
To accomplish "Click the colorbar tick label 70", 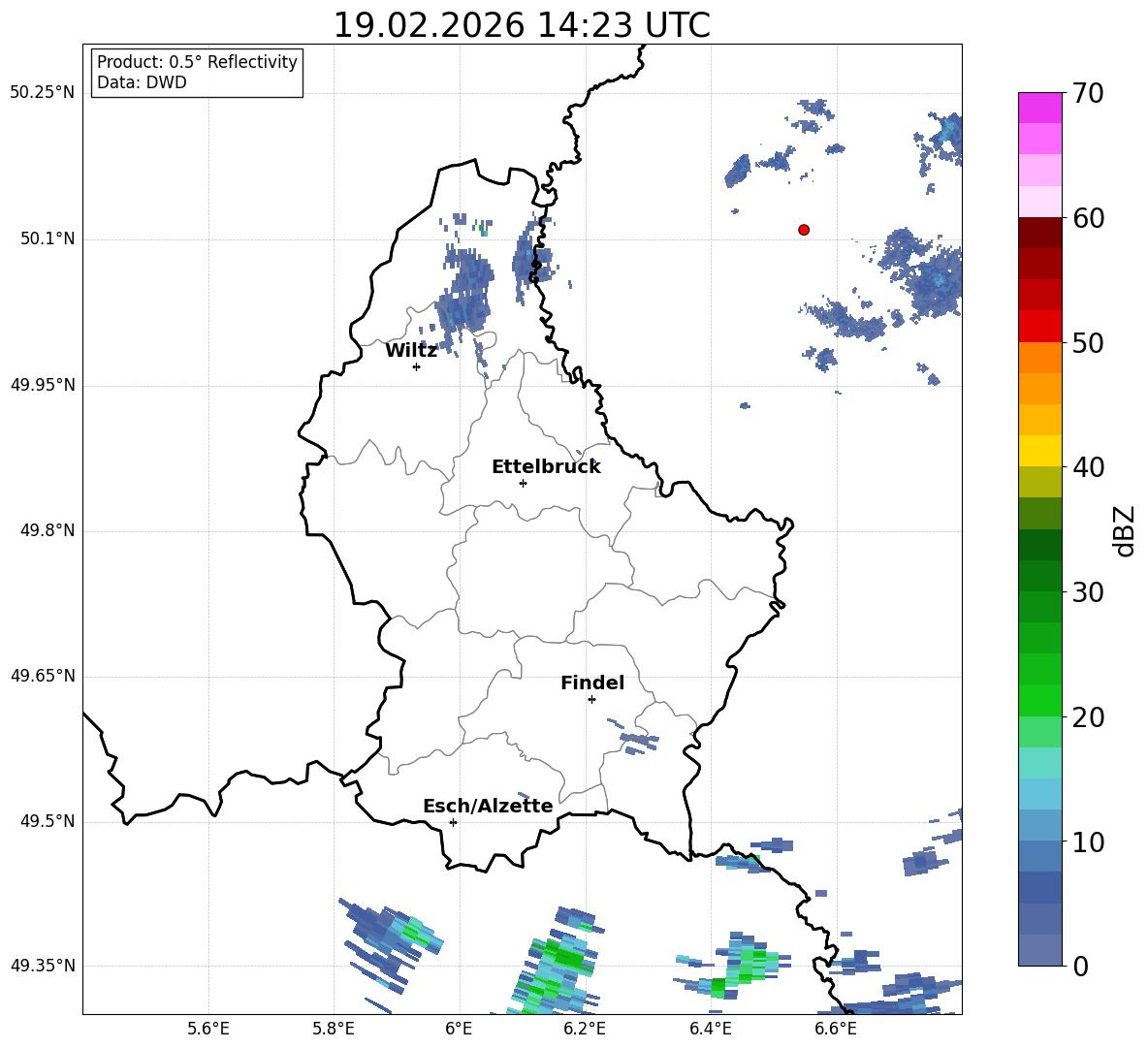I will [x=1088, y=93].
